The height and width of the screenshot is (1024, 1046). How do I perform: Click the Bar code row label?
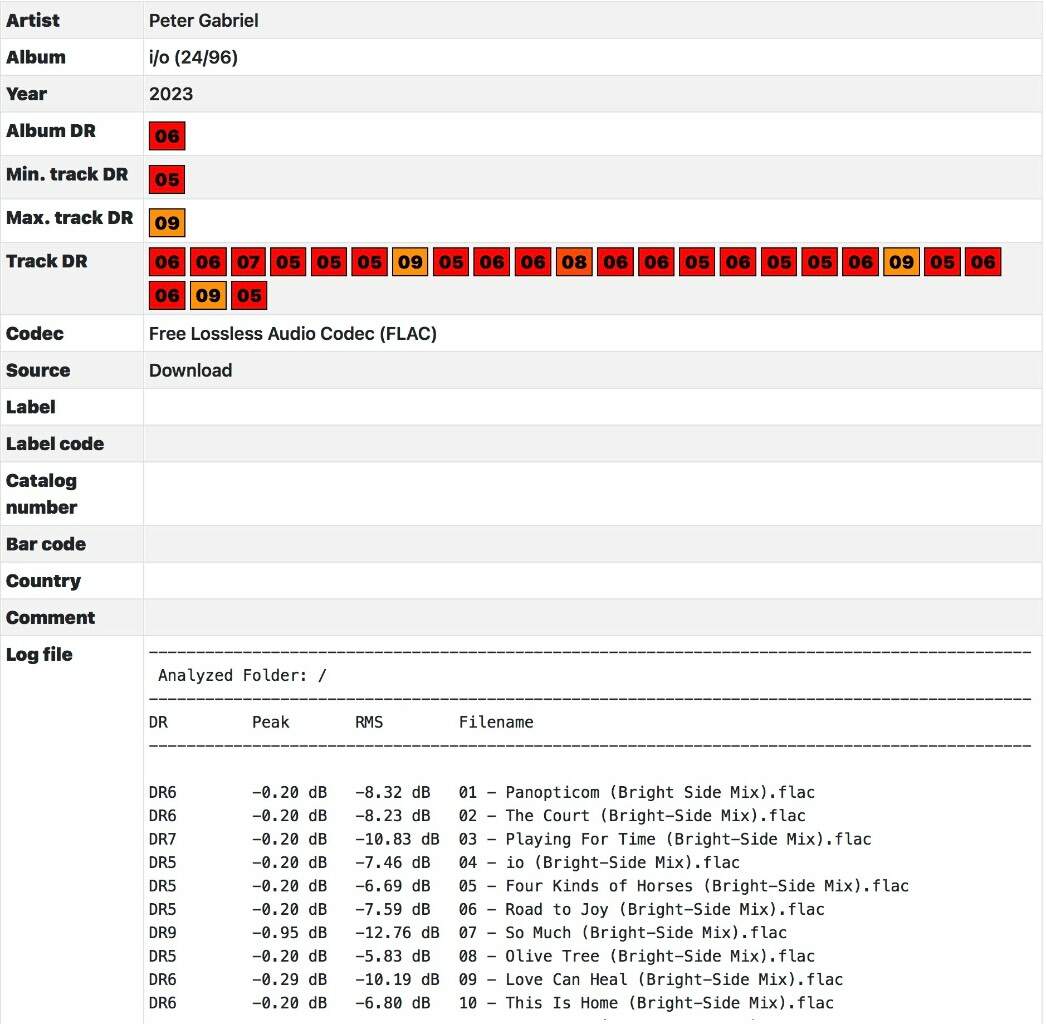[x=46, y=544]
